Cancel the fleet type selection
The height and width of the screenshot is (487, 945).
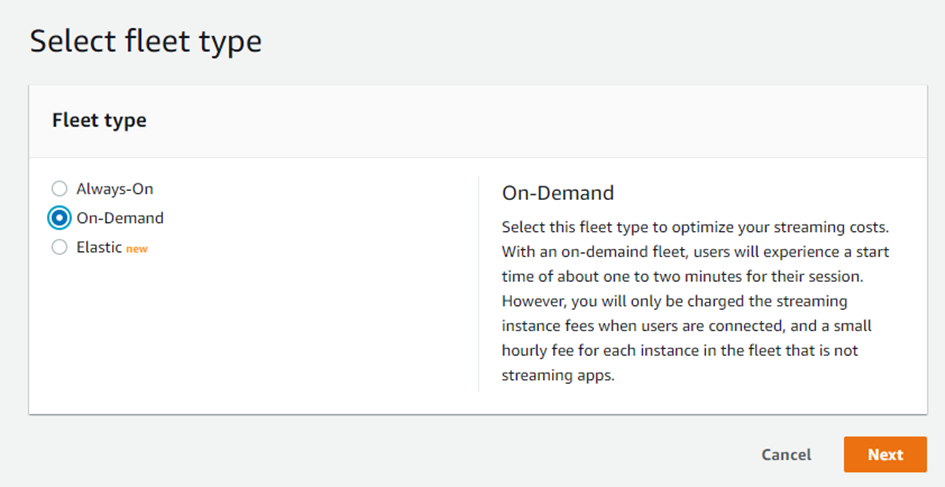786,454
